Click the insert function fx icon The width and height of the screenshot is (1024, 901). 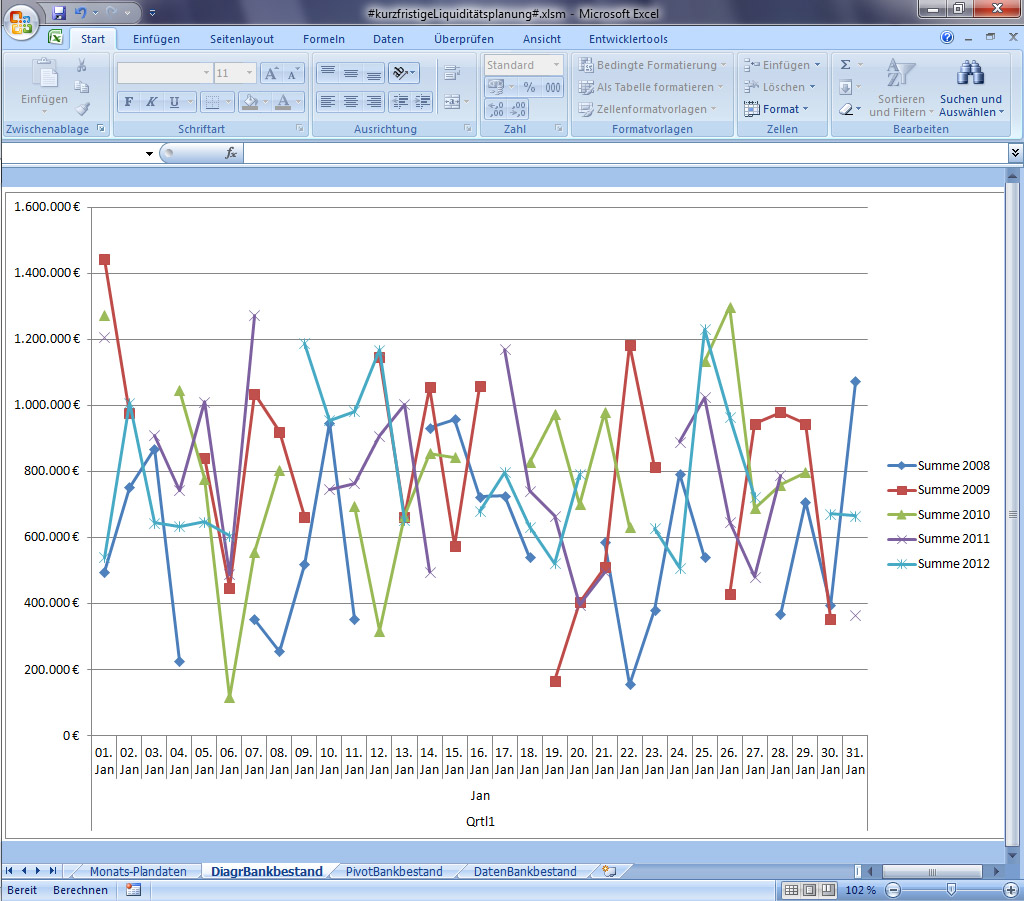click(231, 153)
